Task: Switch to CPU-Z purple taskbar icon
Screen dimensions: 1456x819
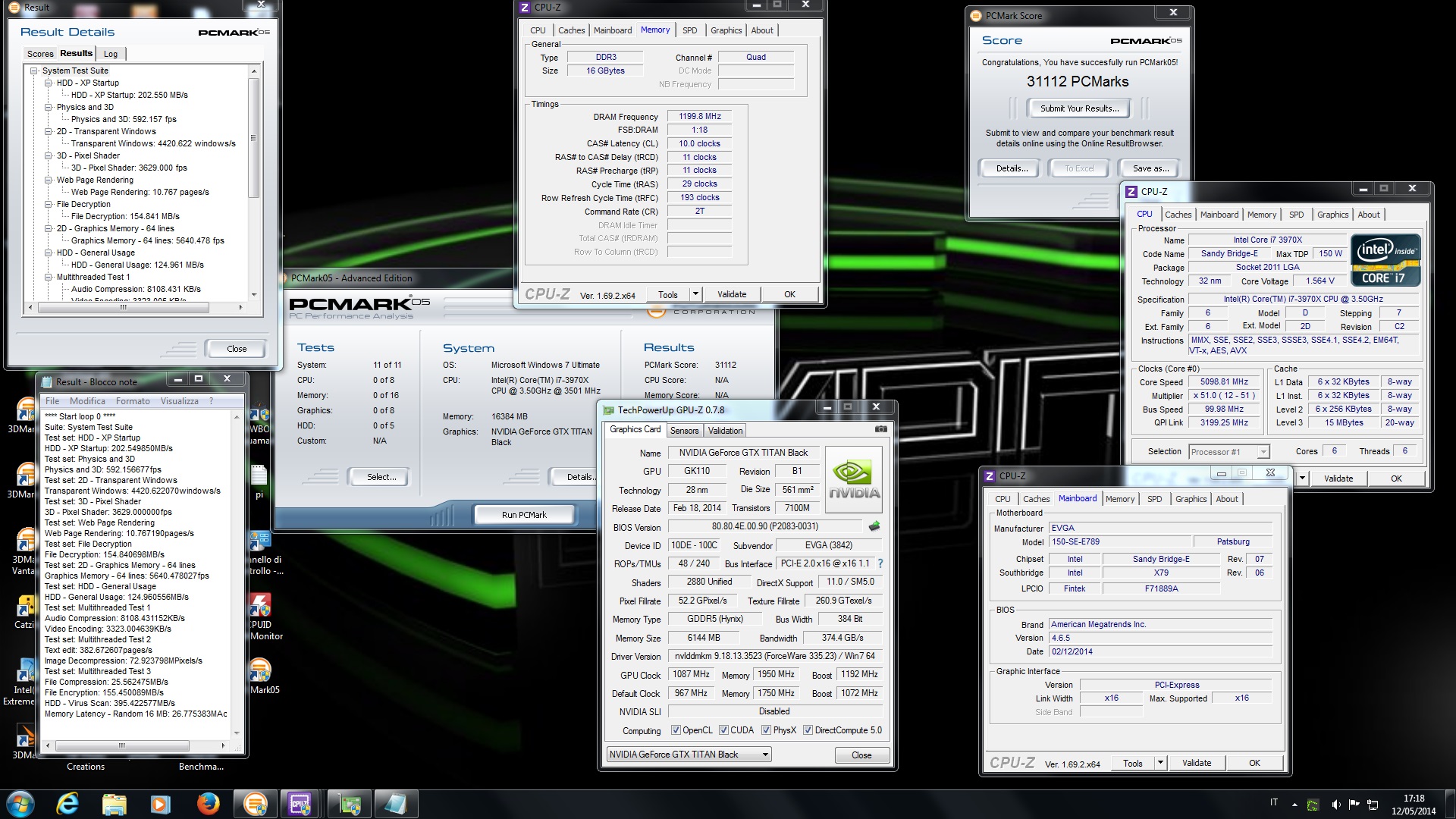Action: 300,803
